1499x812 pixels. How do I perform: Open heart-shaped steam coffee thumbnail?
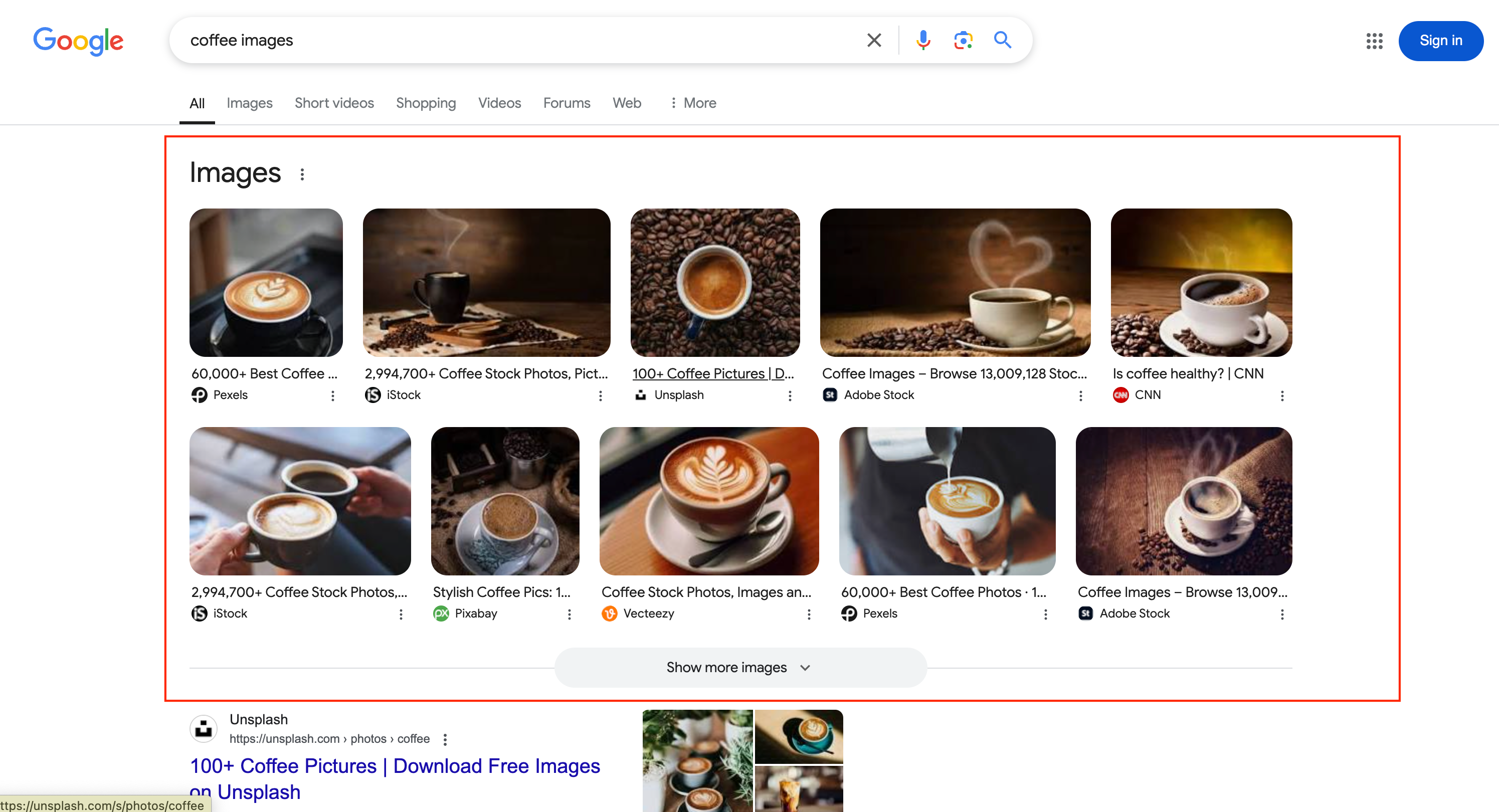coord(955,283)
